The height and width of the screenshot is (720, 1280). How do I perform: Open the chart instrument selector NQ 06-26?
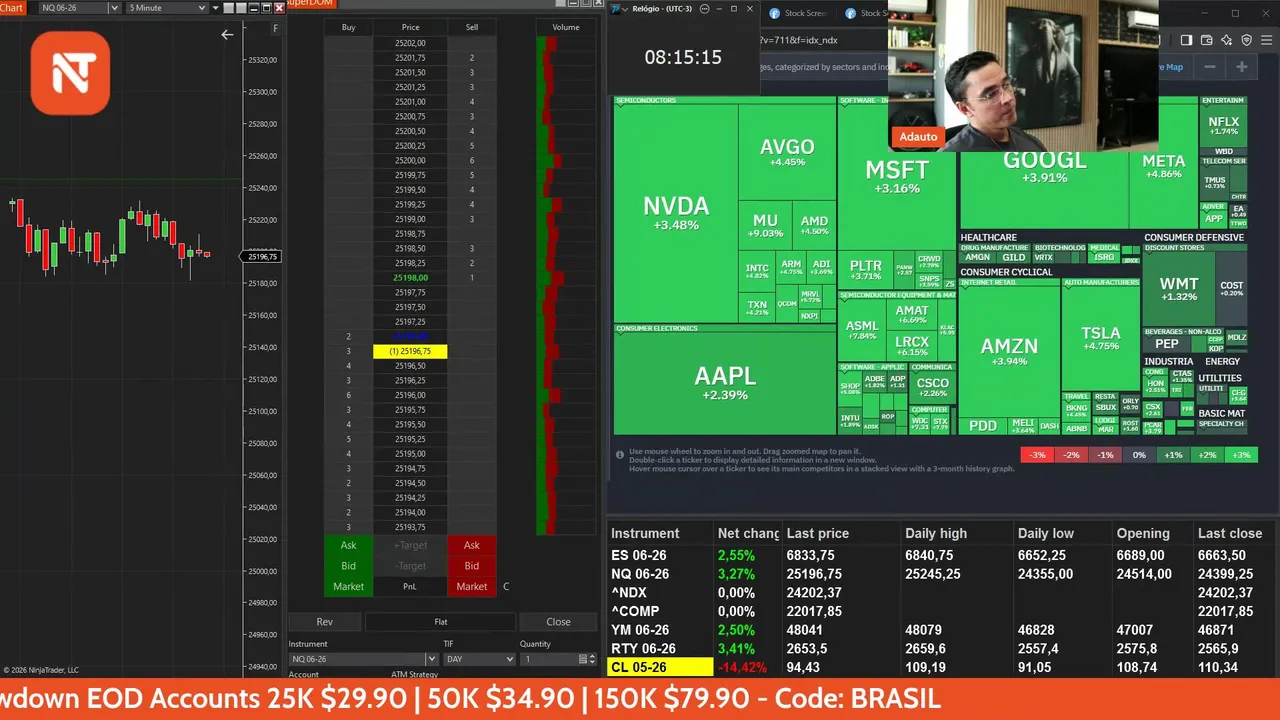(79, 8)
